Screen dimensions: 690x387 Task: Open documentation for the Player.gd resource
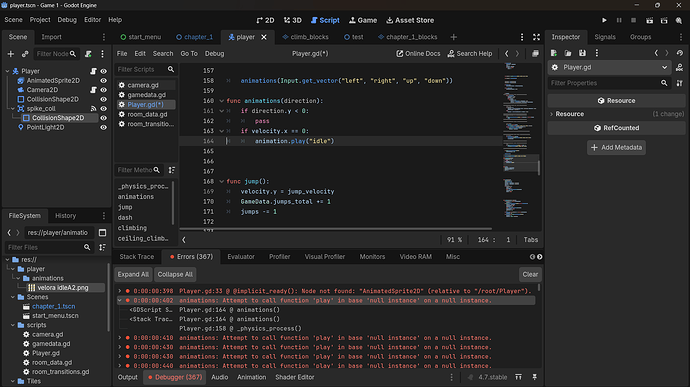(679, 67)
